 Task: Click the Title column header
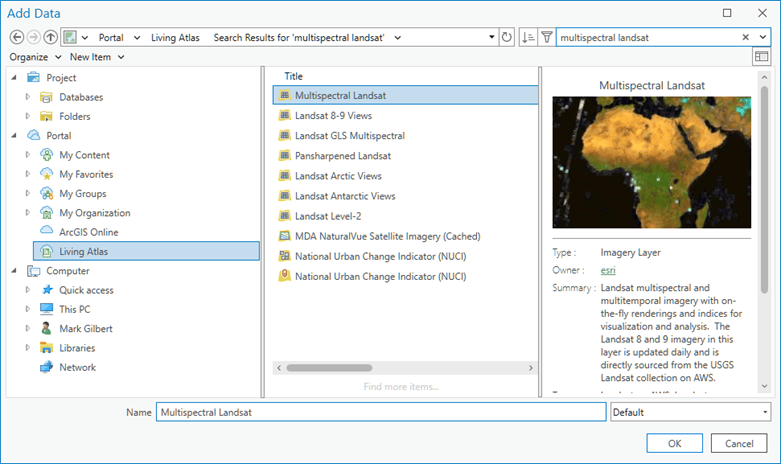[293, 76]
